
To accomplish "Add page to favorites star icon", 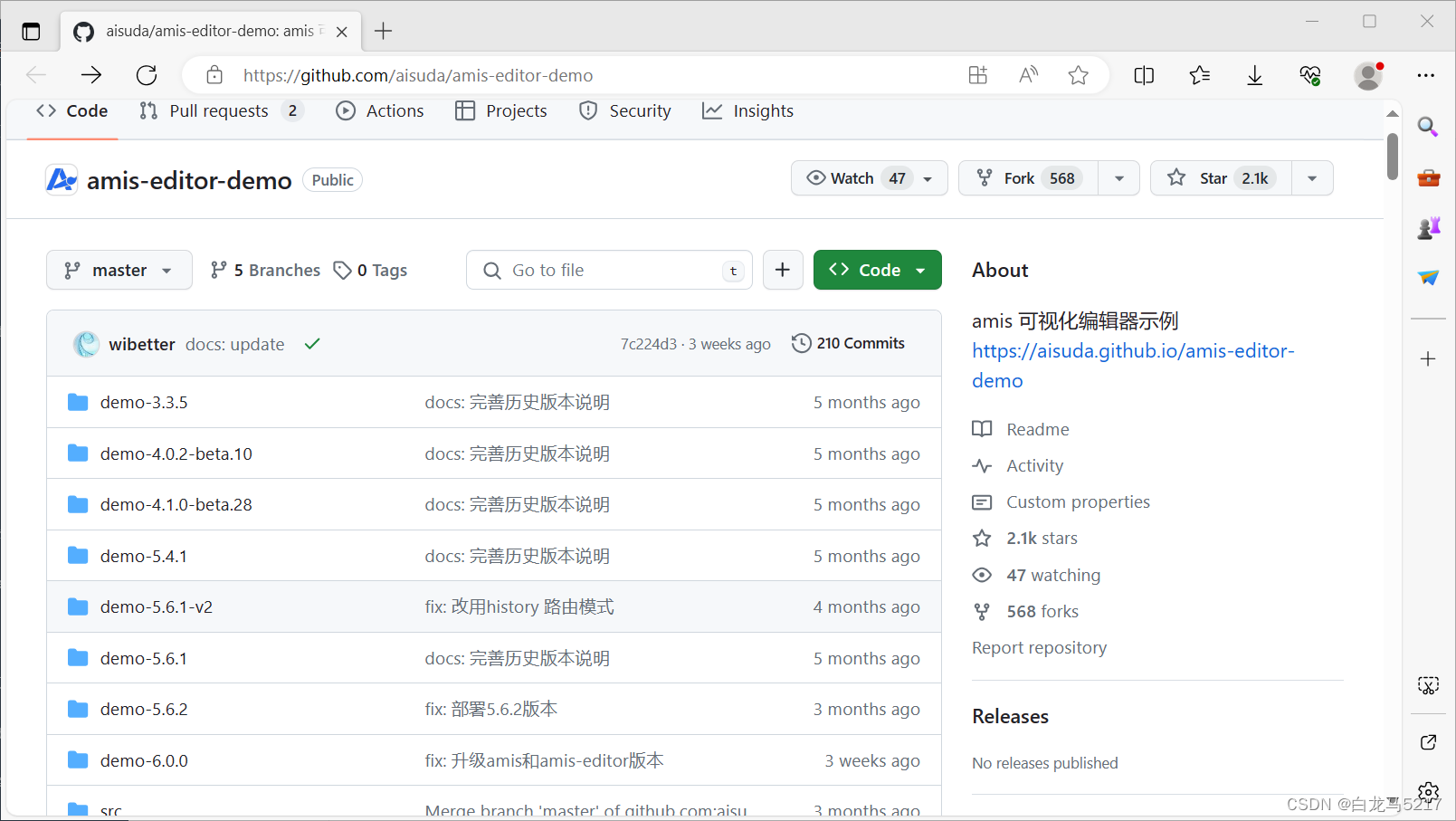I will (x=1078, y=75).
